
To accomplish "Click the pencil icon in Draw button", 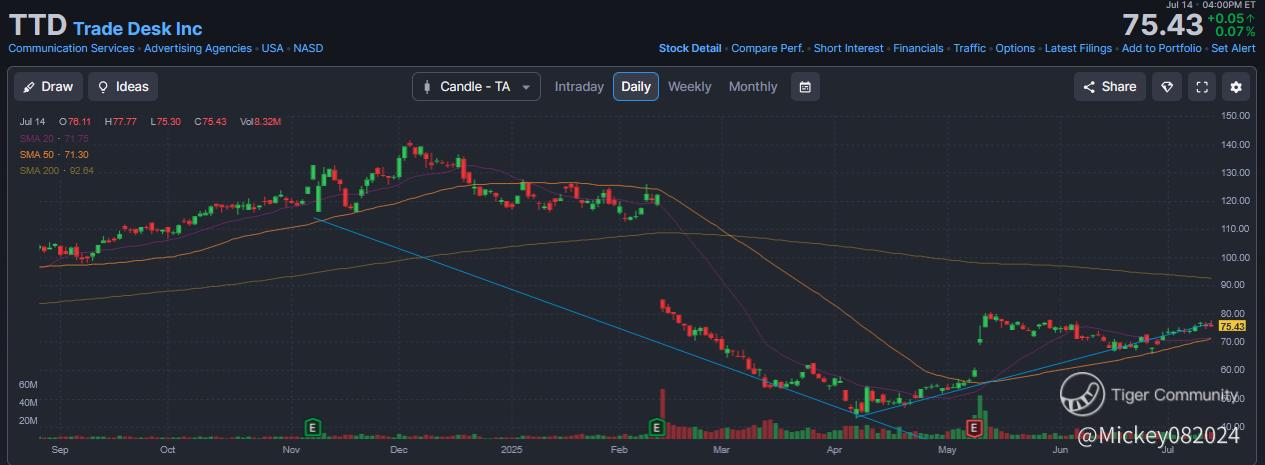I will (30, 87).
